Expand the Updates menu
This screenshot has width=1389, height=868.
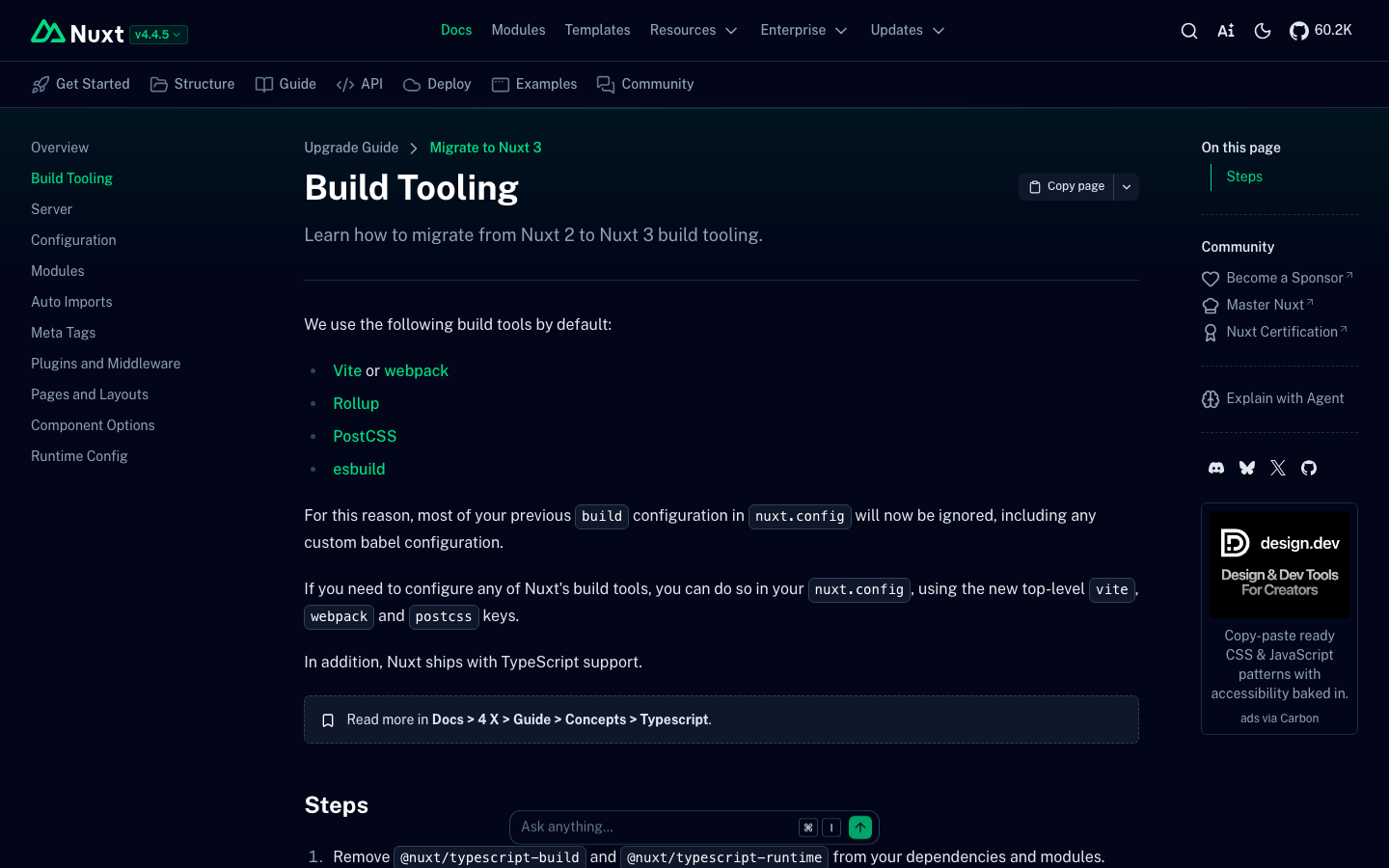point(908,30)
